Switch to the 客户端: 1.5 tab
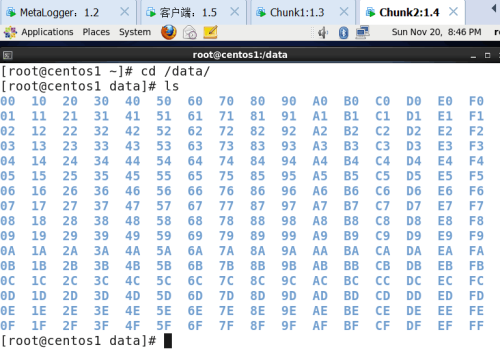 (x=193, y=13)
